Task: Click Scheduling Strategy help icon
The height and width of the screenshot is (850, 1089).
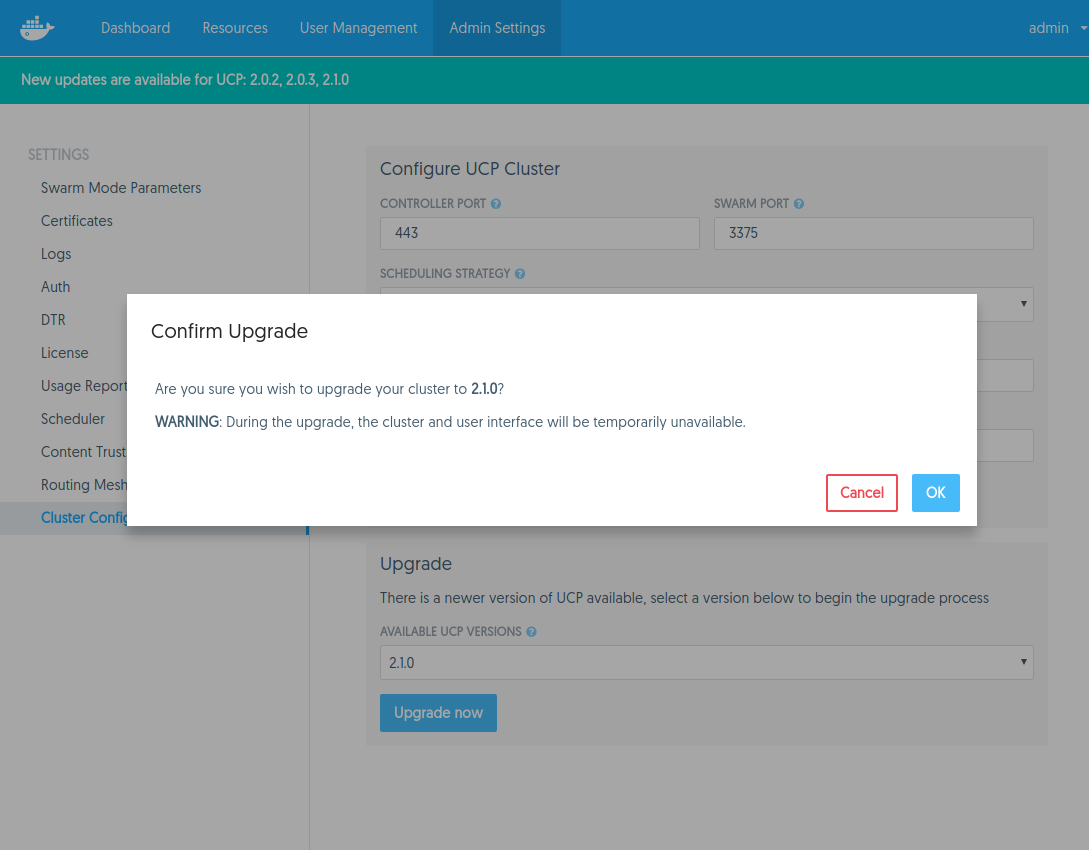Action: (x=520, y=274)
